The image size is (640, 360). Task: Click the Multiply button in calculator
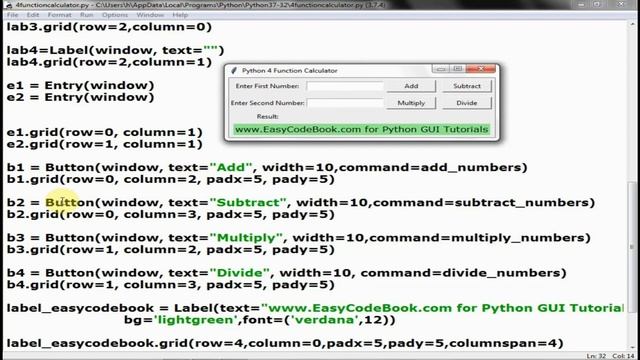[x=411, y=103]
